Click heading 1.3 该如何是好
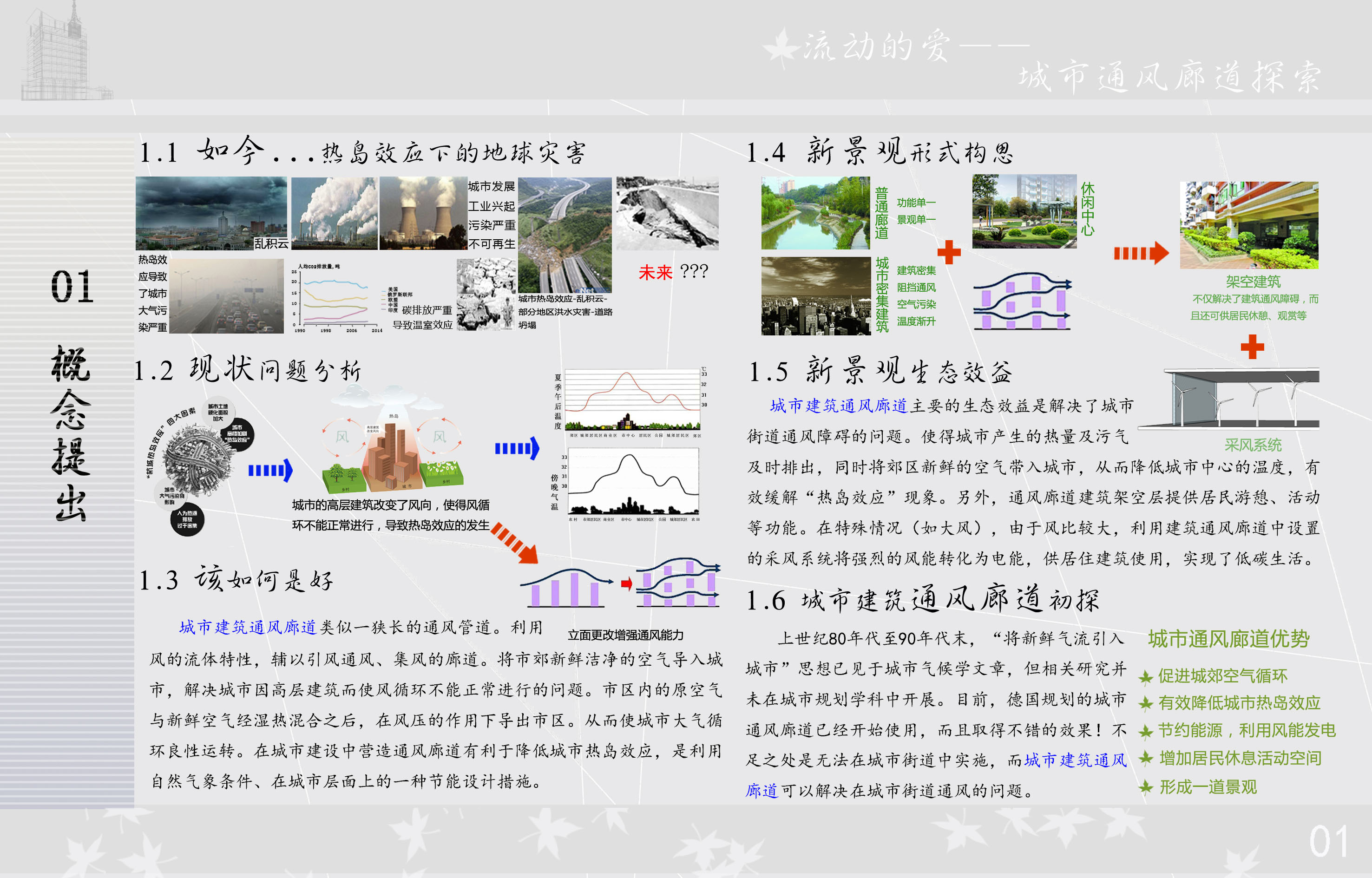 236,579
